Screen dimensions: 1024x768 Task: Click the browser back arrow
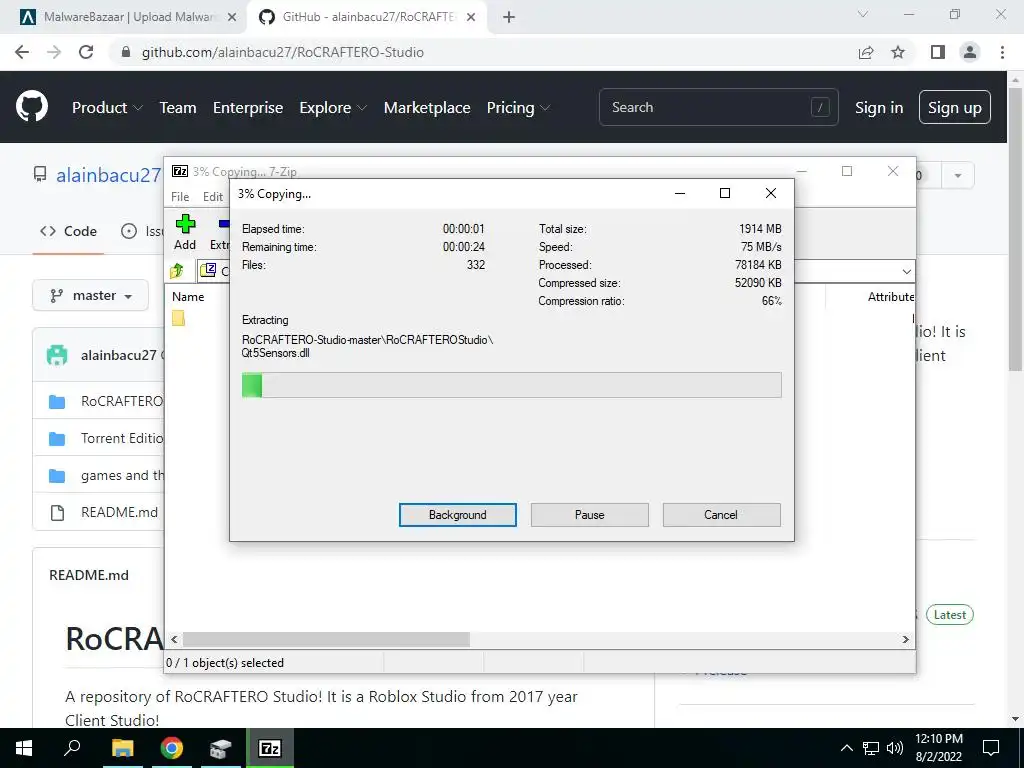point(22,52)
